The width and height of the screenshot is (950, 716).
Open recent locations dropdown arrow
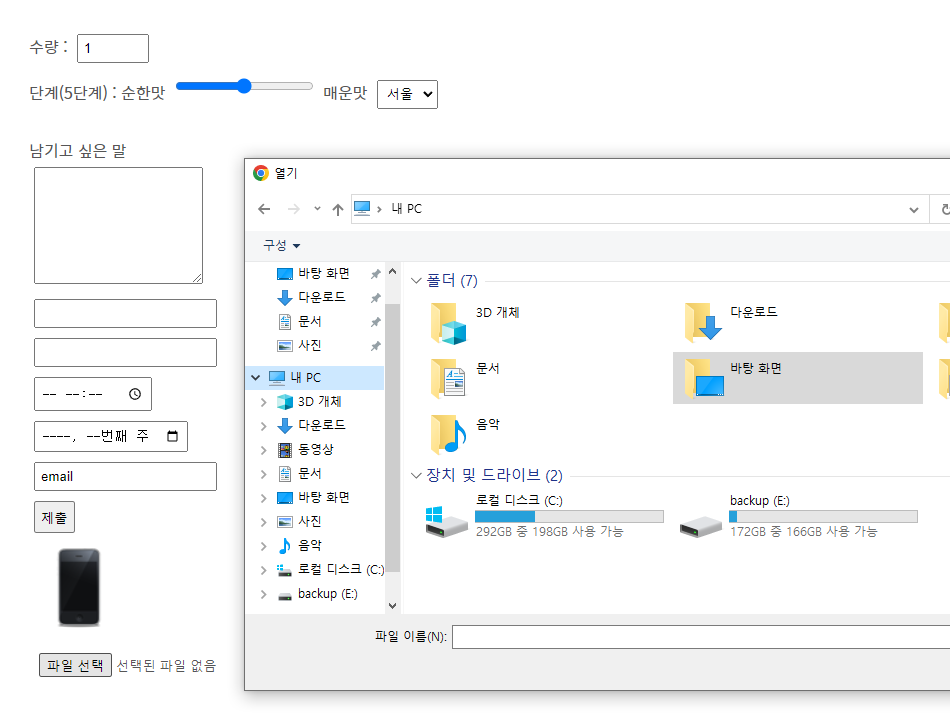coord(317,209)
